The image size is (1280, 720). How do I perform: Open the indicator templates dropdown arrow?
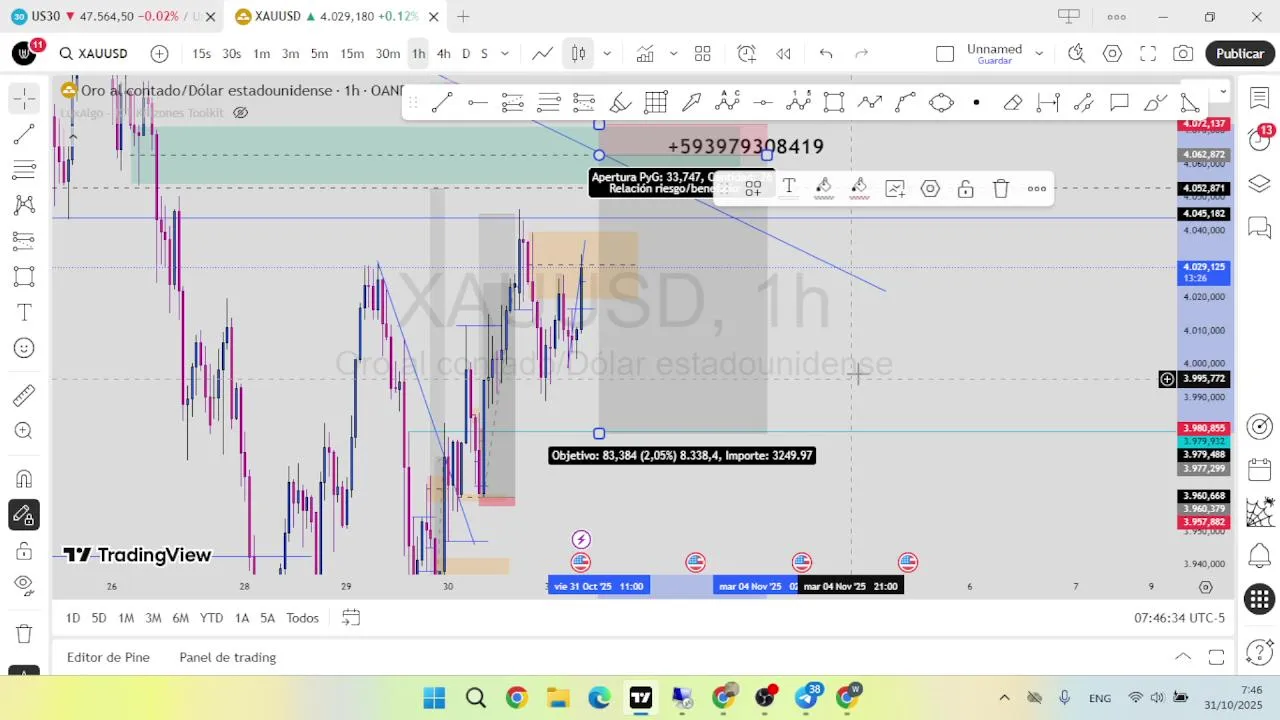point(673,54)
